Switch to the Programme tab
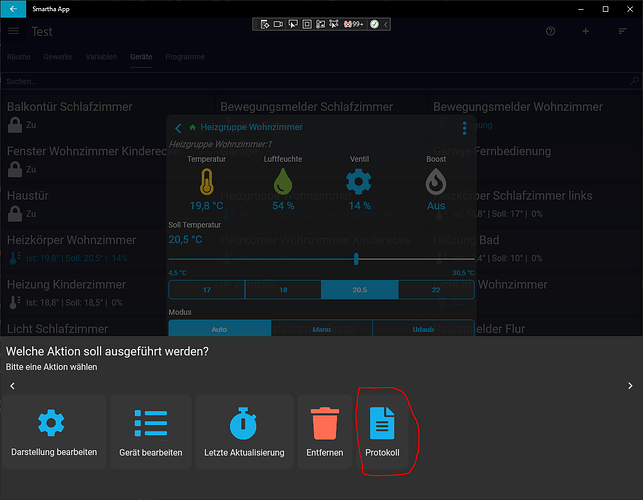 (x=185, y=57)
